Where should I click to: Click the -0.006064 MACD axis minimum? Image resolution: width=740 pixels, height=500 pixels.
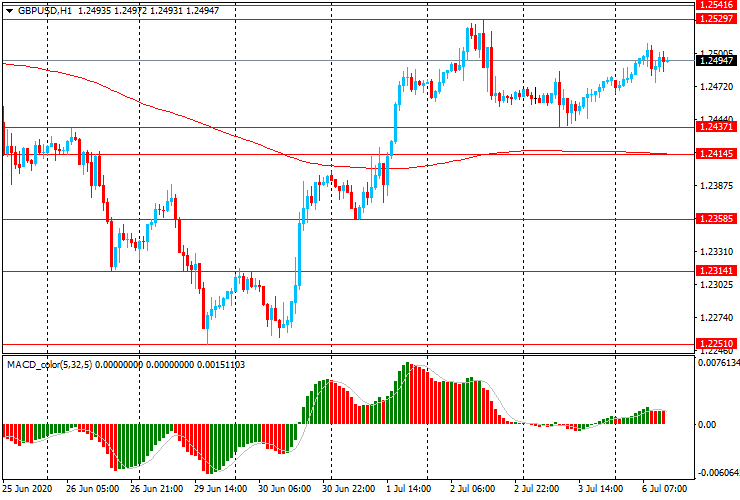tap(719, 473)
